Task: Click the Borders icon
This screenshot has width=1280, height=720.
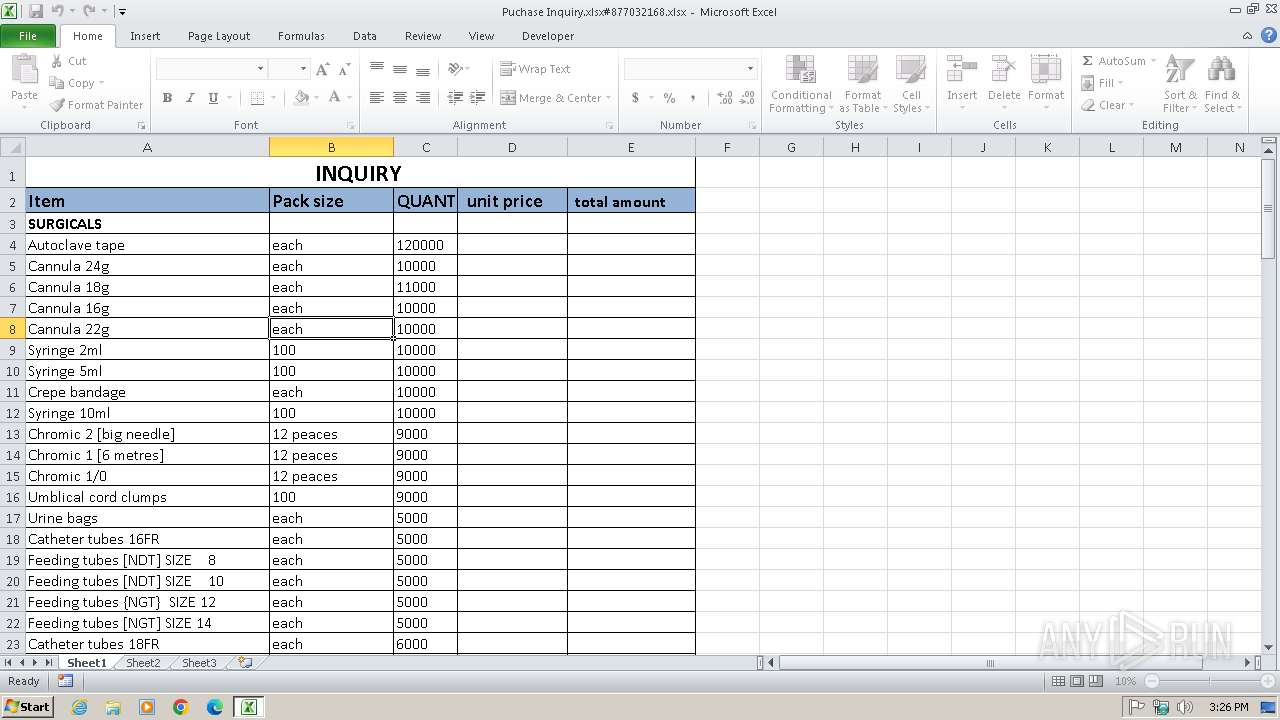Action: tap(257, 98)
